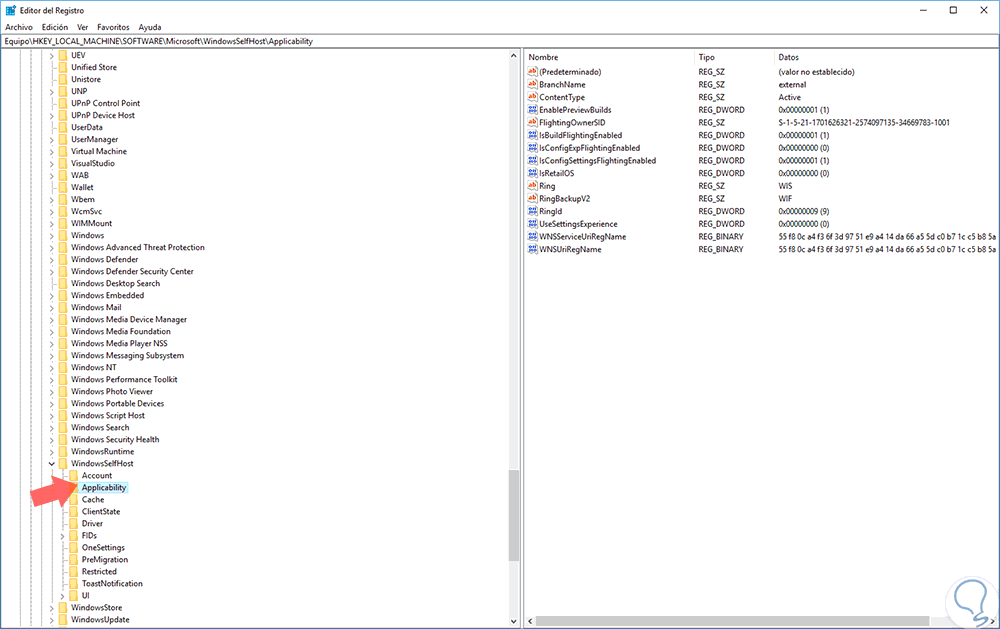Select the Windows Advanced Threat Protection key

[138, 248]
